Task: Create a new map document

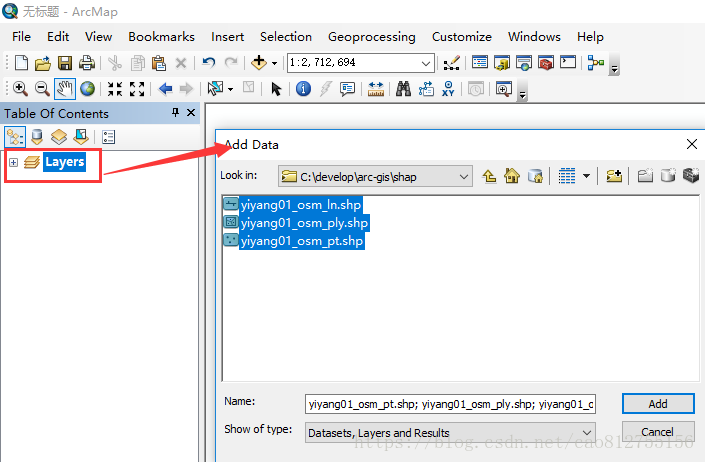Action: point(21,63)
